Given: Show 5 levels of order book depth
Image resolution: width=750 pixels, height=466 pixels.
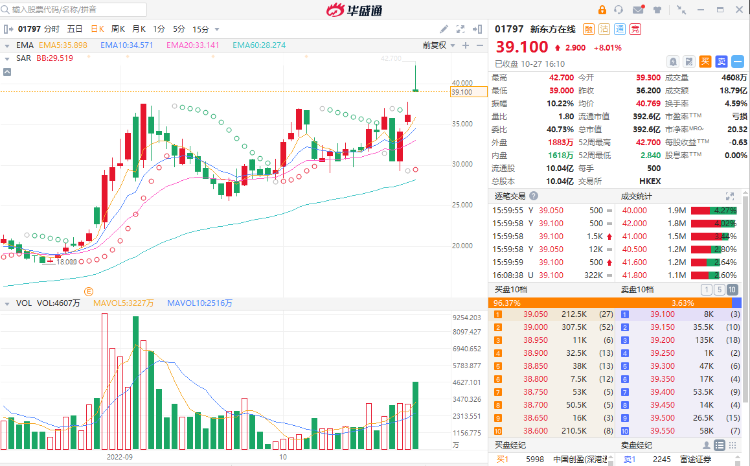Looking at the screenshot, I should (x=721, y=289).
